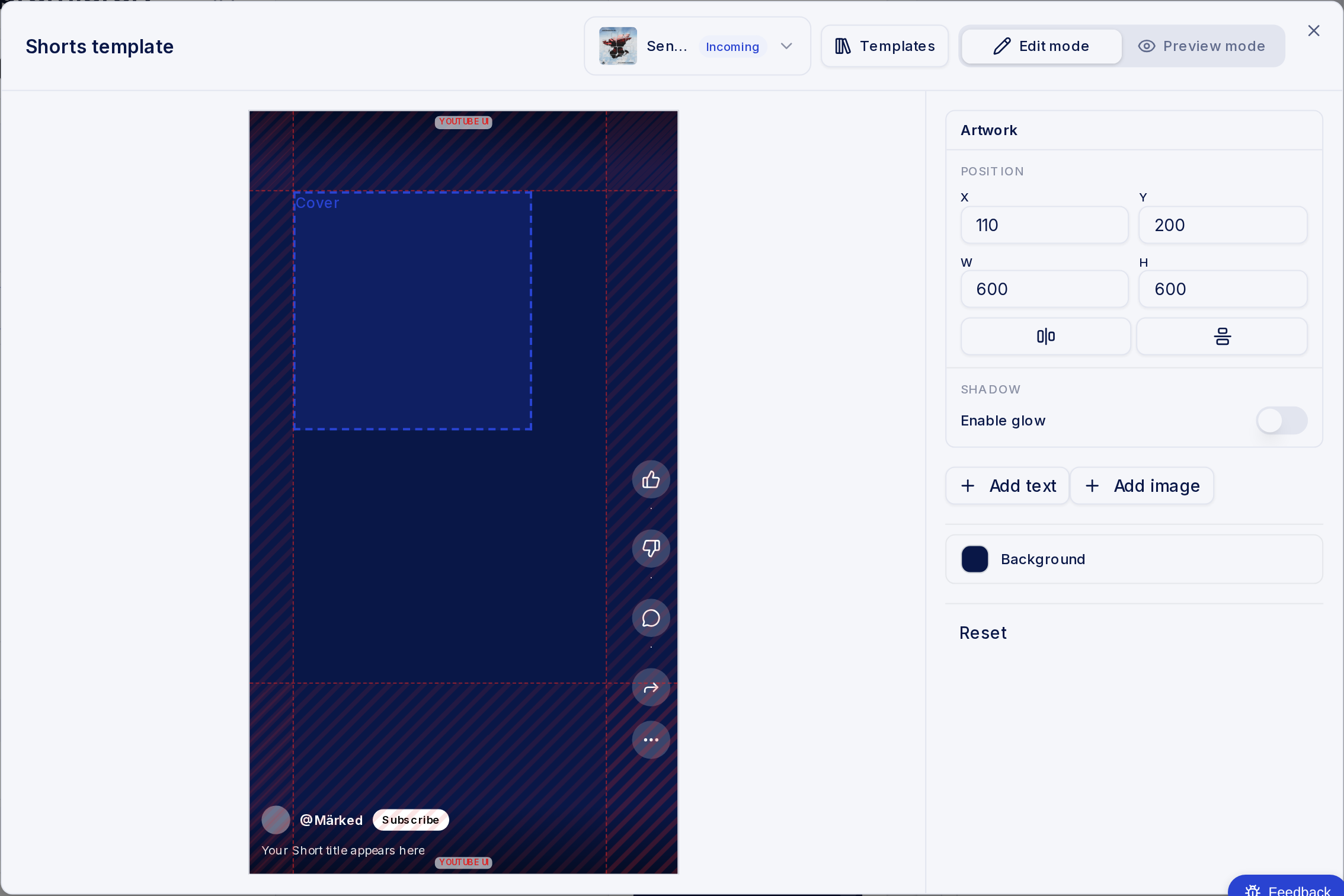
Task: Toggle the Enable glow switch
Action: coord(1282,421)
